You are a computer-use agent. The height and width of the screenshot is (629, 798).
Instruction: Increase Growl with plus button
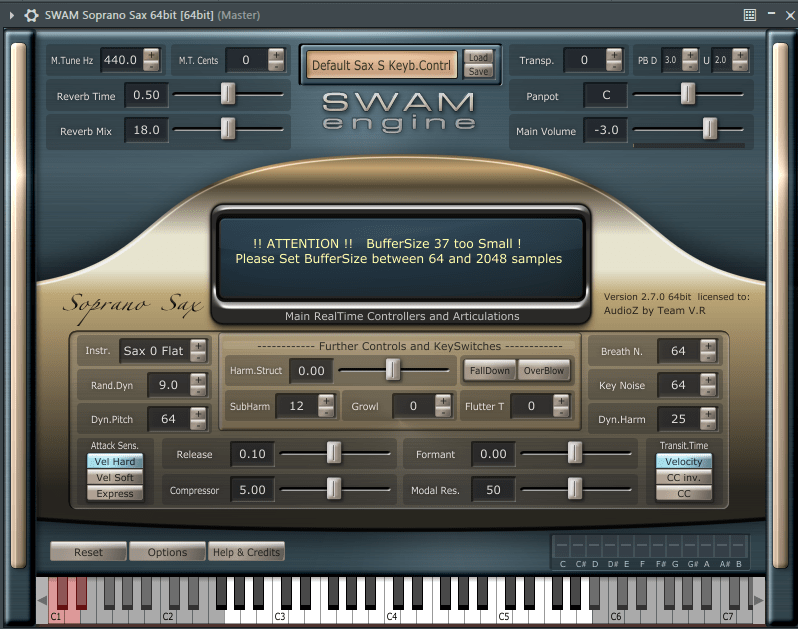click(x=443, y=400)
